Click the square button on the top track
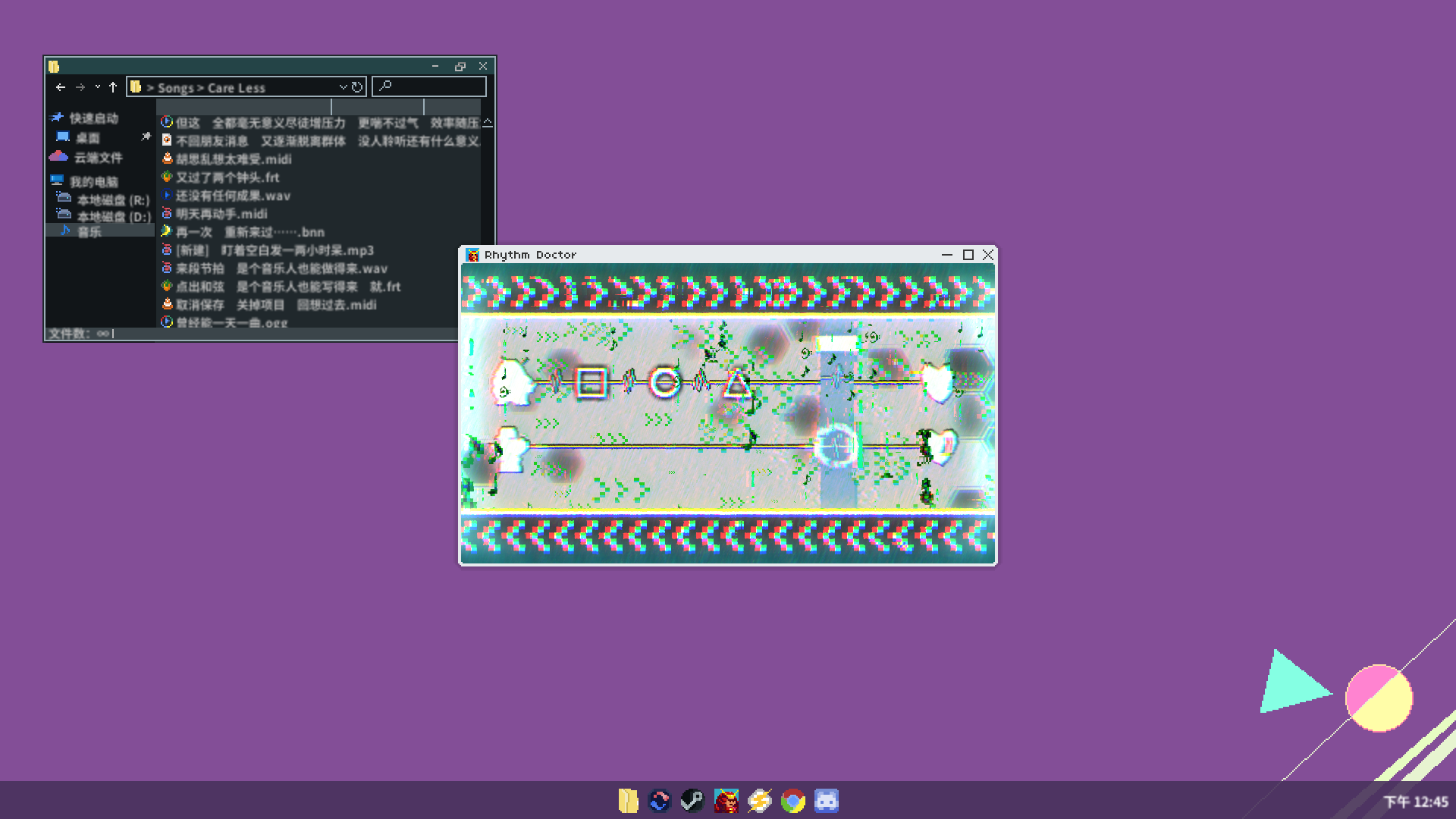Image resolution: width=1456 pixels, height=819 pixels. [x=591, y=383]
